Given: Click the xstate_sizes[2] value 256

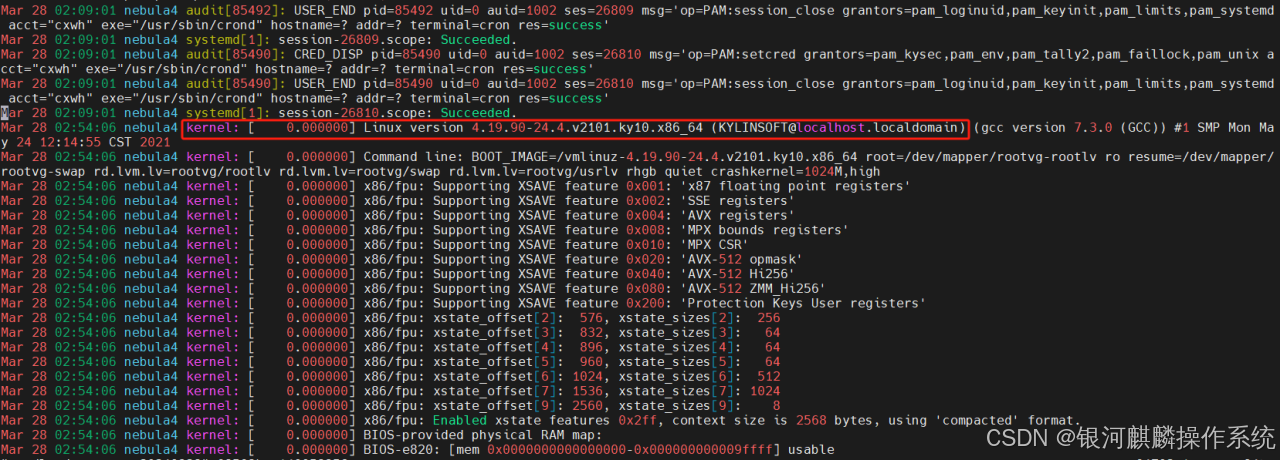Looking at the screenshot, I should (x=768, y=318).
